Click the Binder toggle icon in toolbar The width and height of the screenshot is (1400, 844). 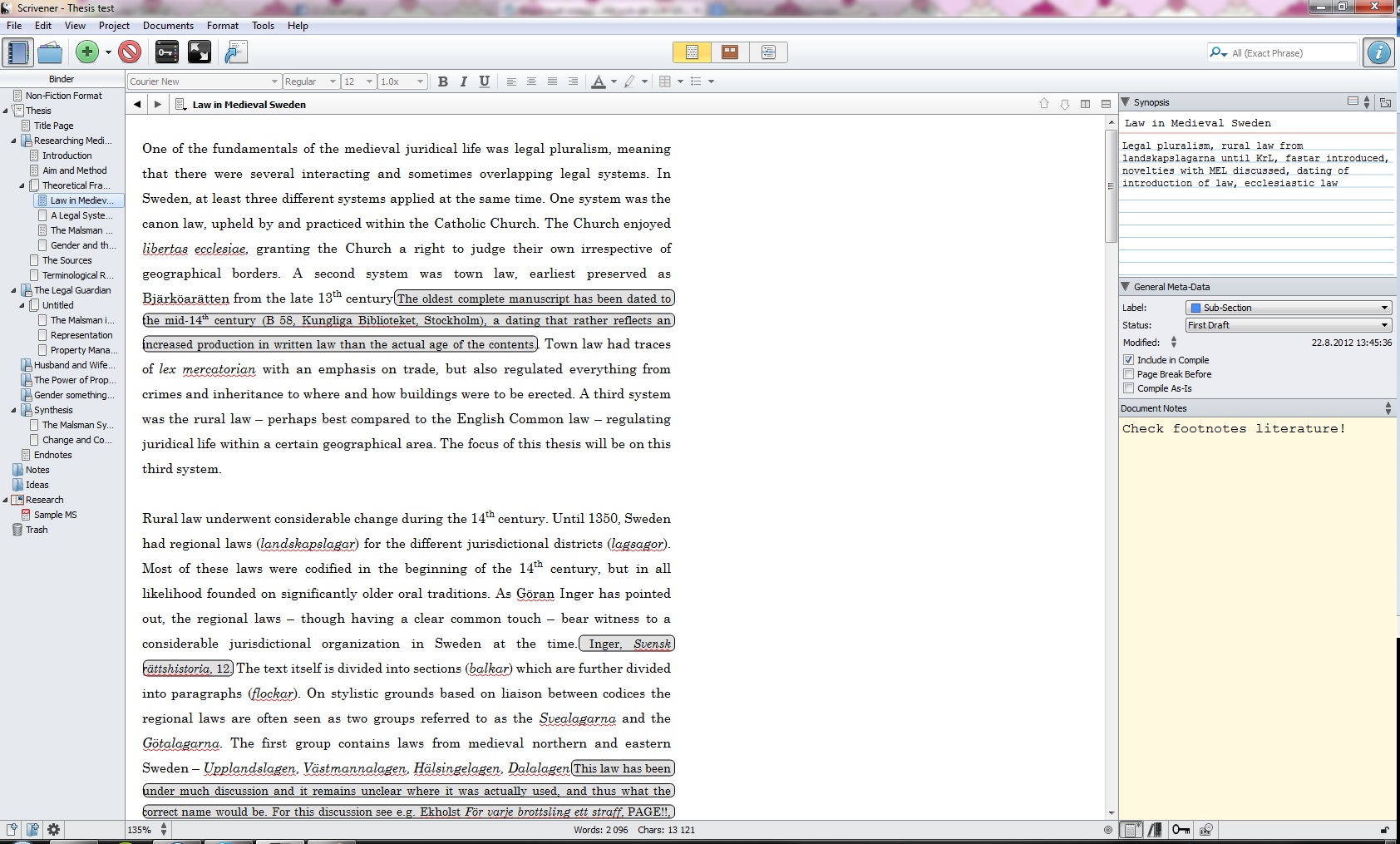point(17,52)
